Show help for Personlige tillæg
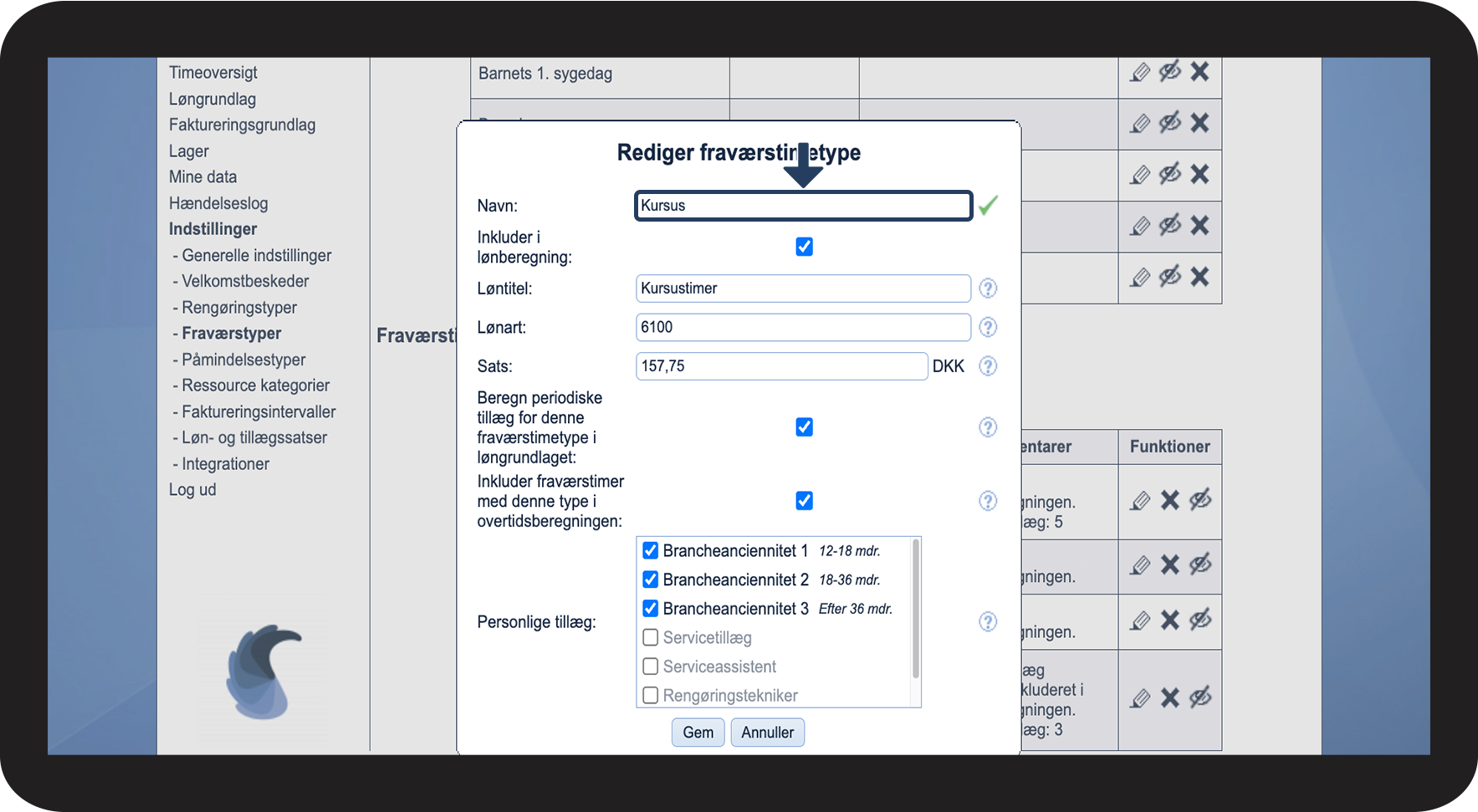1478x812 pixels. tap(988, 622)
